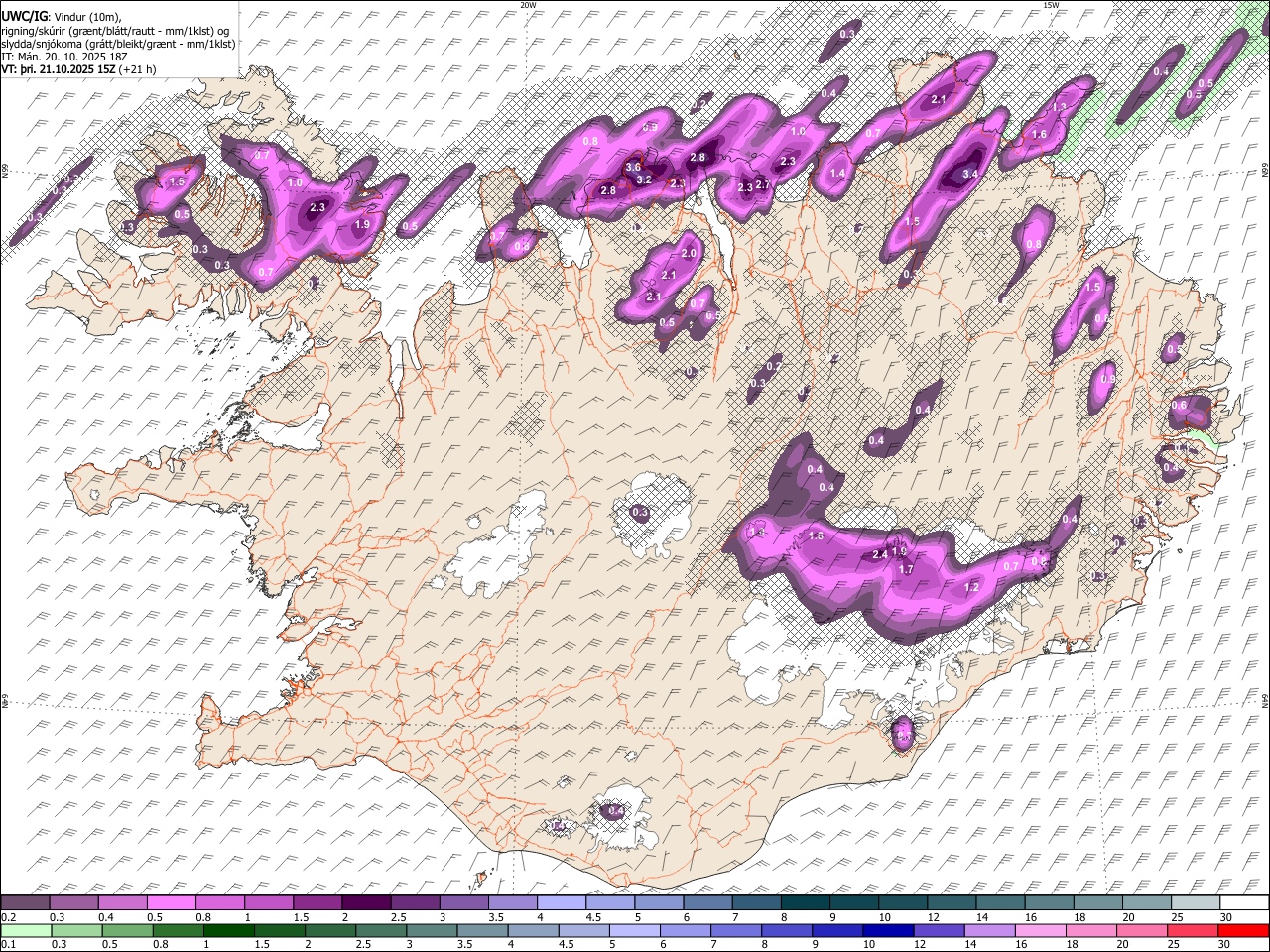Click the 0.2 label on the upper scale
The height and width of the screenshot is (952, 1270).
pos(9,917)
